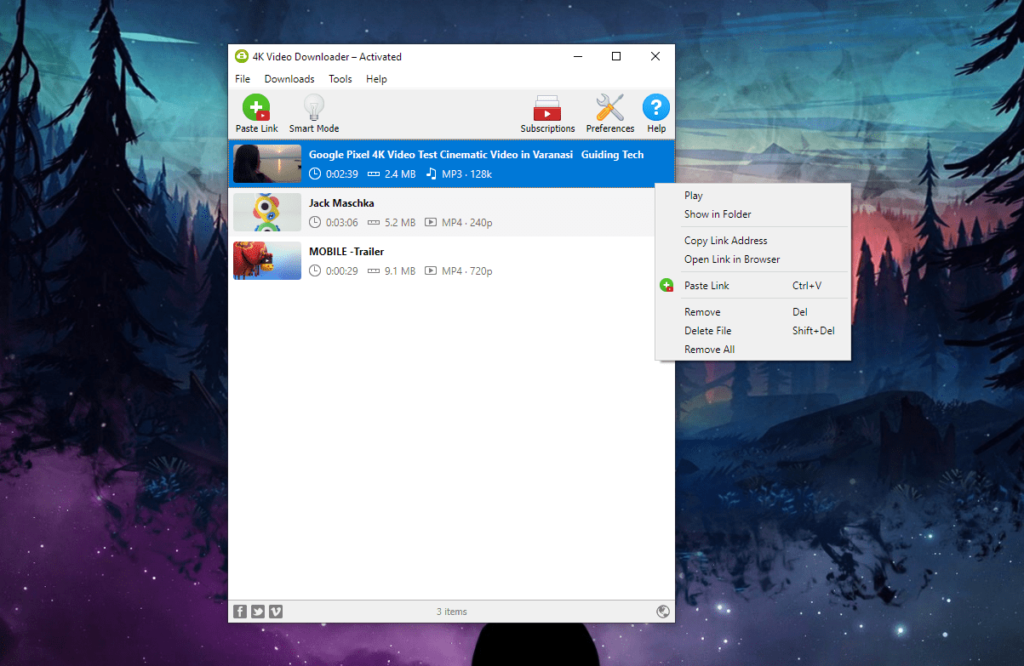Click the music note icon of Google Pixel item
This screenshot has height=666, width=1024.
pos(431,174)
